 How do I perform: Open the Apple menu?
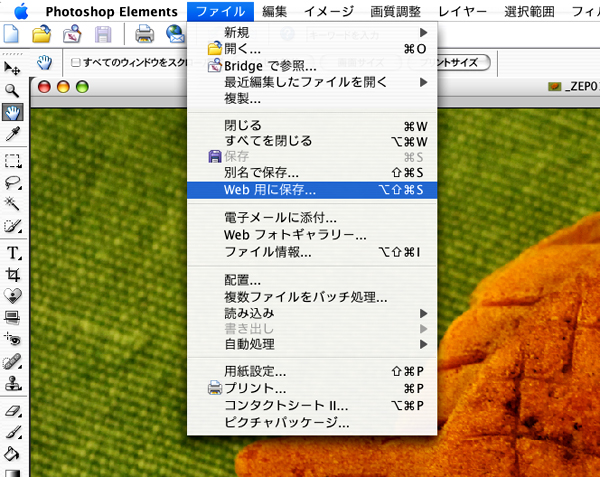[21, 11]
